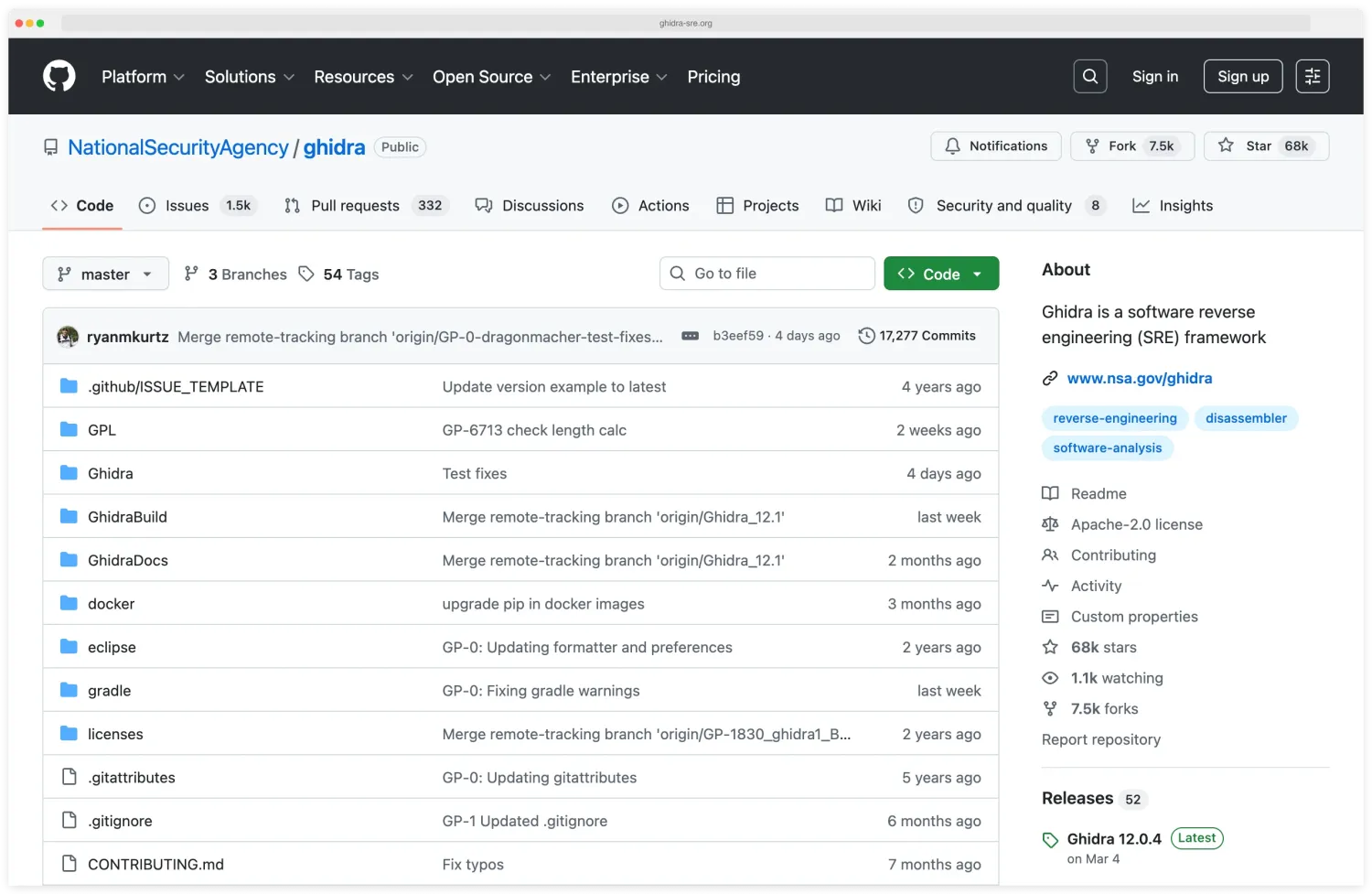Click the browser address bar

click(686, 23)
